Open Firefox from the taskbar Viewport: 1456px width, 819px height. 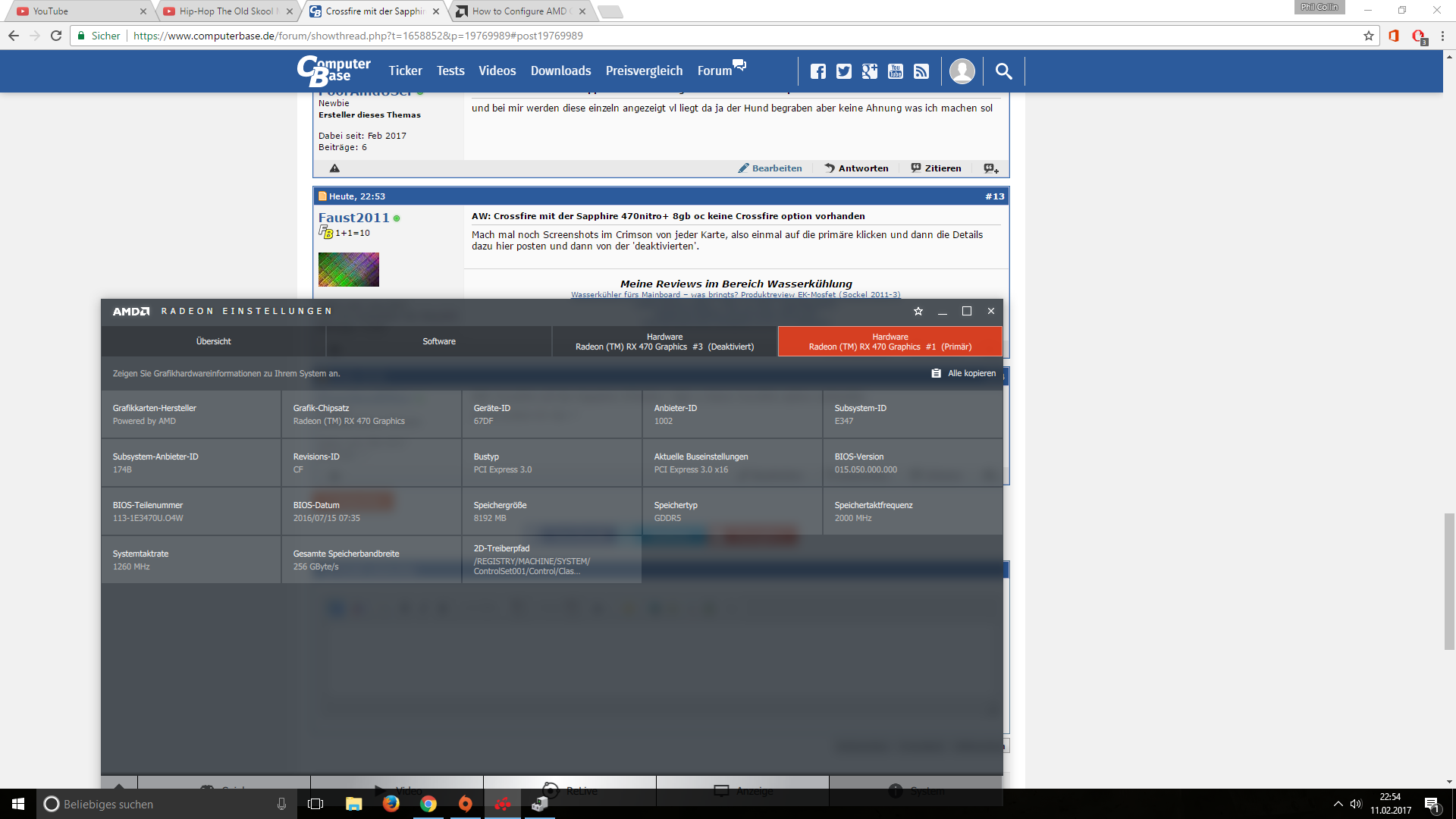391,804
